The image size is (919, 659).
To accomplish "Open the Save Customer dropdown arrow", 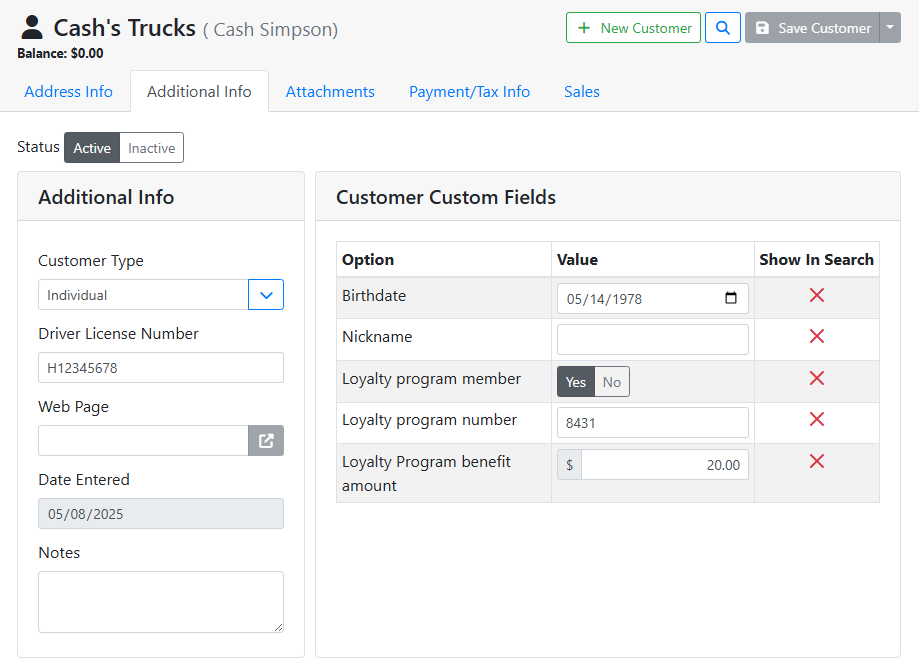I will click(x=890, y=28).
